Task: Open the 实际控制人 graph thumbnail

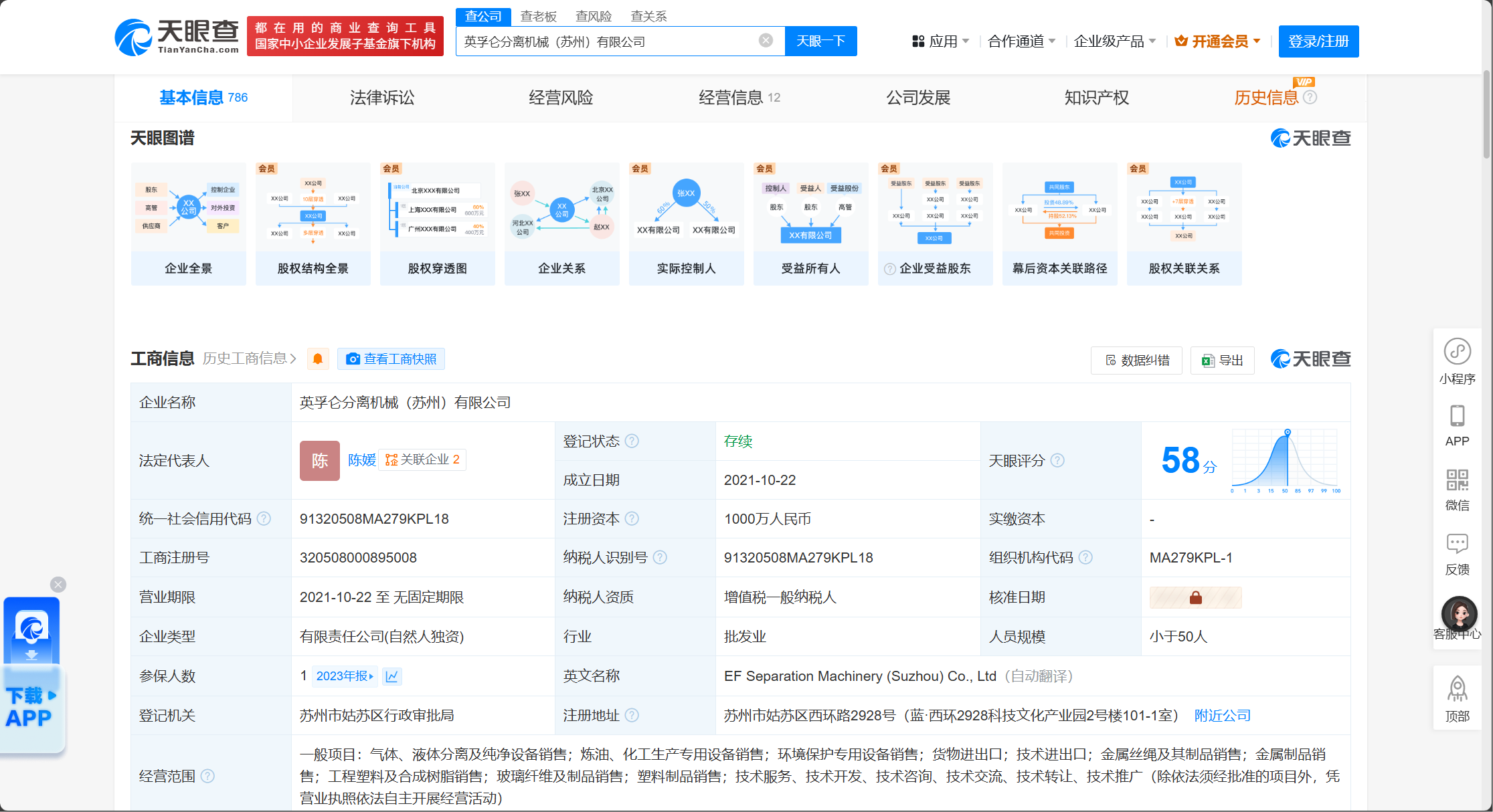Action: point(687,224)
